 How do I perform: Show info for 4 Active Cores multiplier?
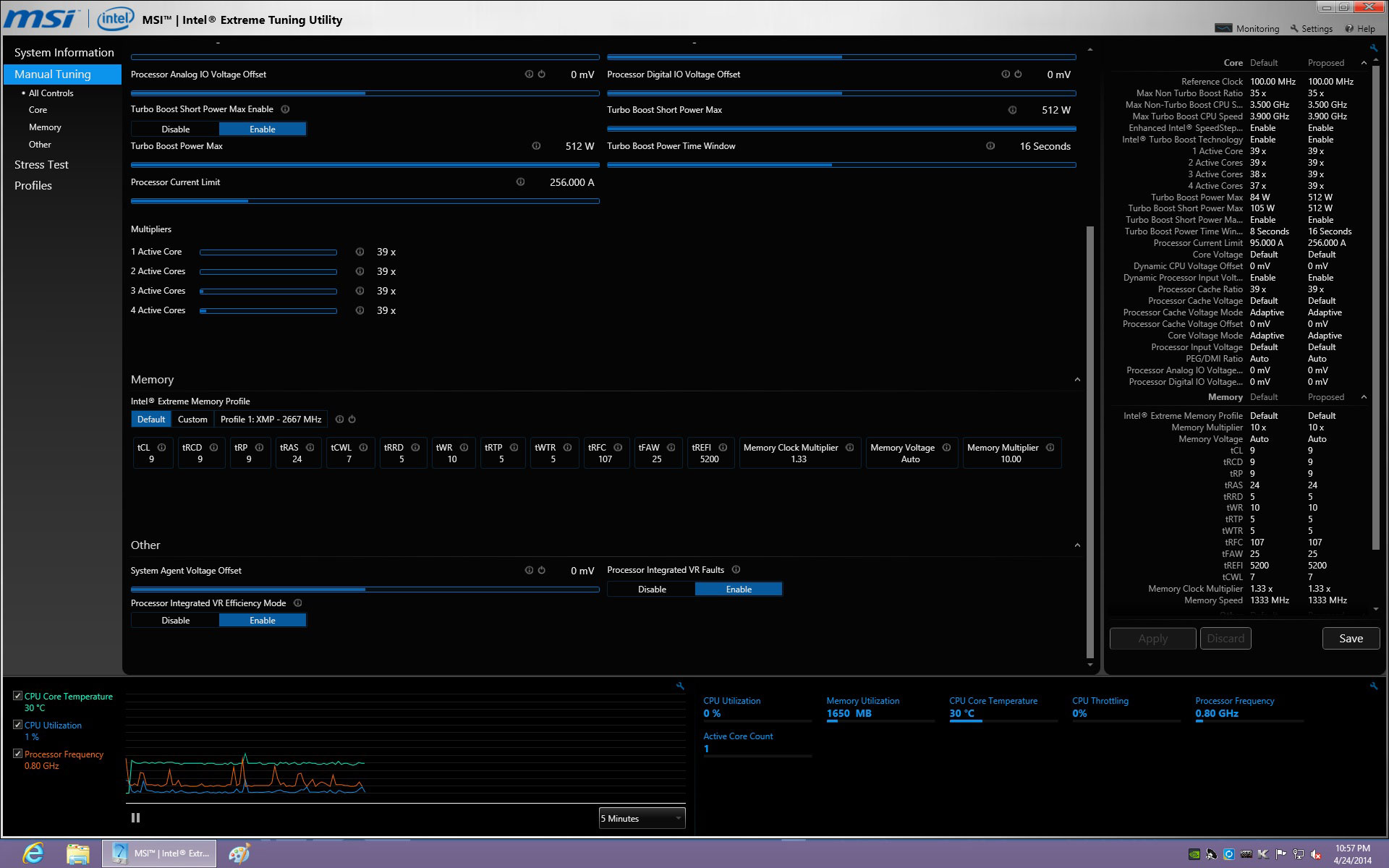(x=360, y=310)
